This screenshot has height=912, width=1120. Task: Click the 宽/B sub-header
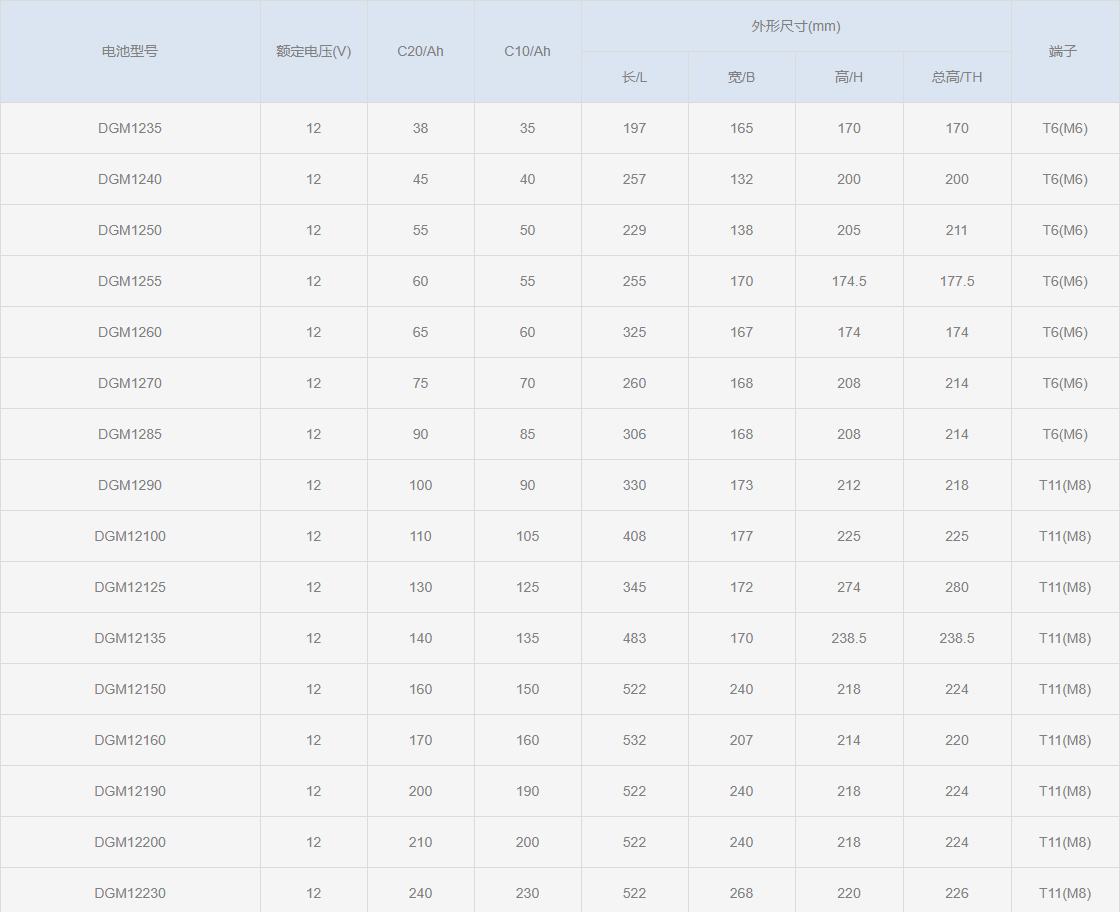point(741,77)
